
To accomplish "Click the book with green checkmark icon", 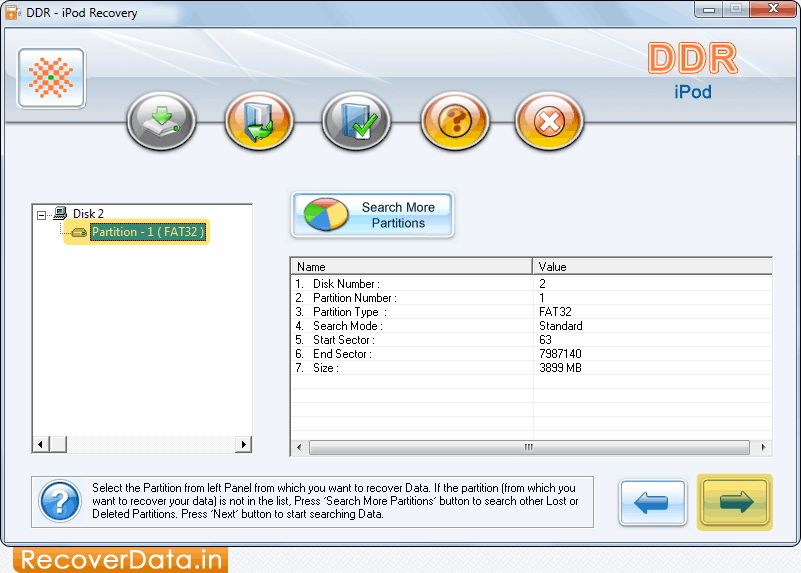I will click(x=357, y=122).
